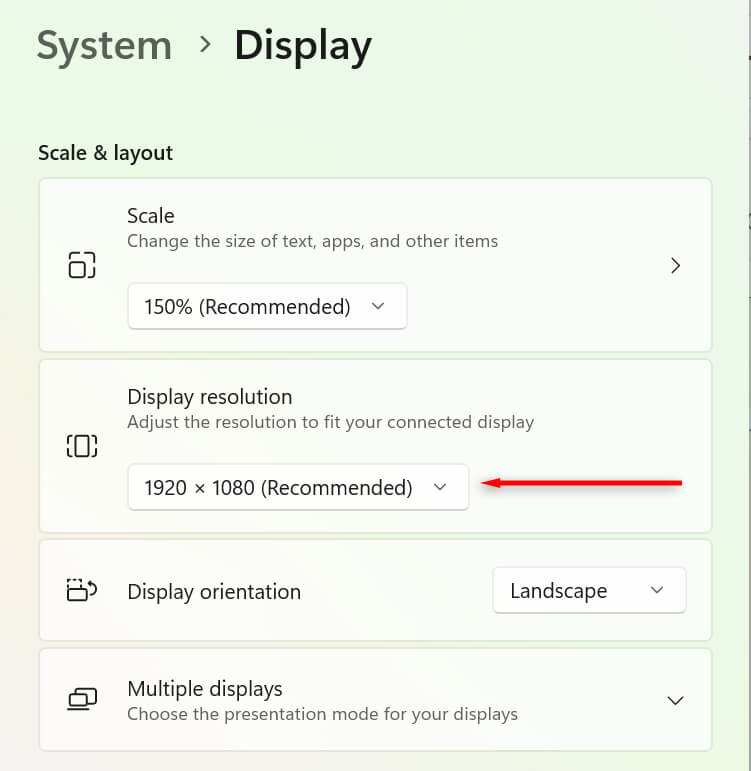Click the breadcrumb separator arrow after System
This screenshot has height=771, width=751.
[204, 45]
